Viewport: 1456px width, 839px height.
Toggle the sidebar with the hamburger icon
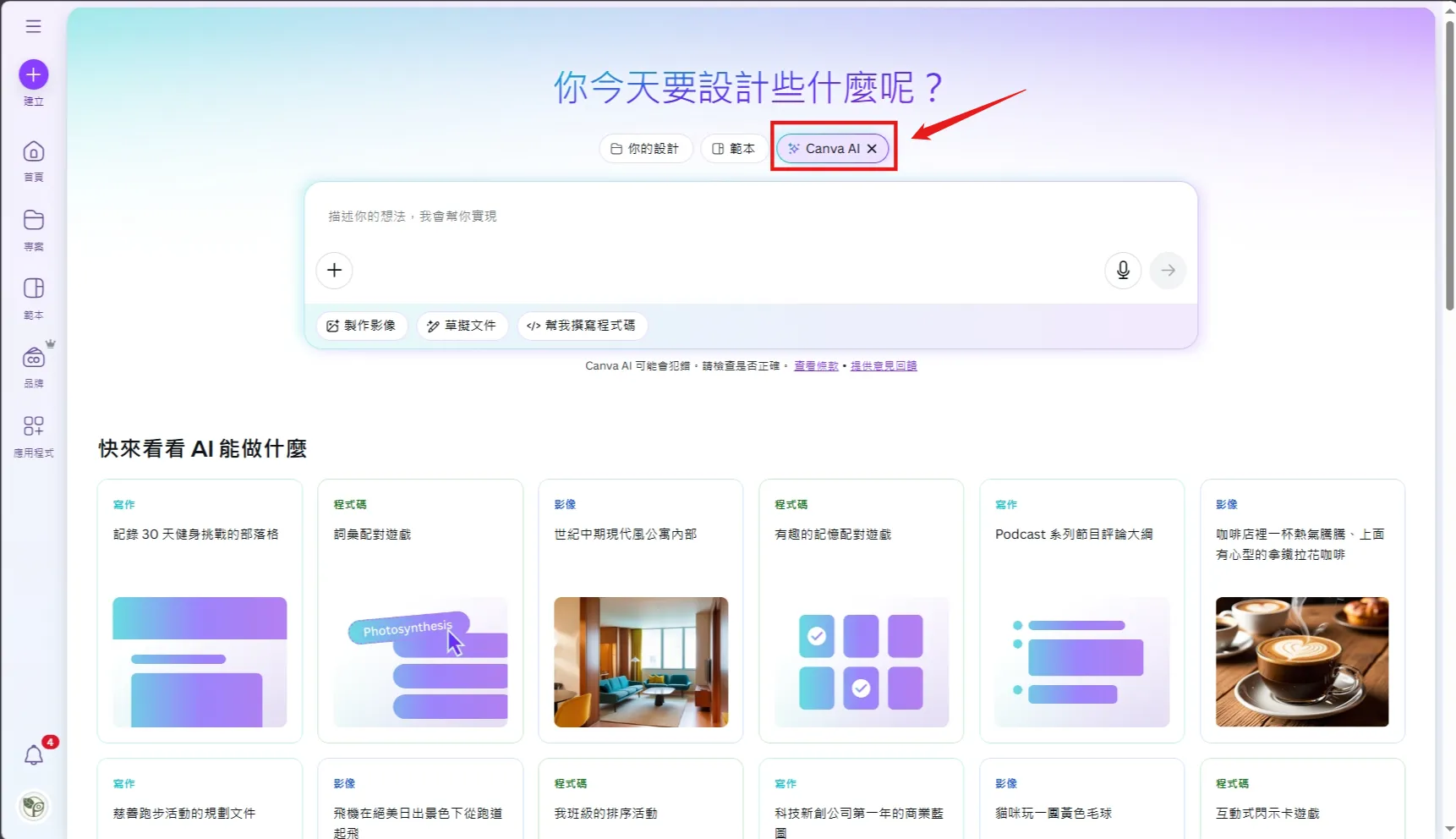tap(34, 26)
